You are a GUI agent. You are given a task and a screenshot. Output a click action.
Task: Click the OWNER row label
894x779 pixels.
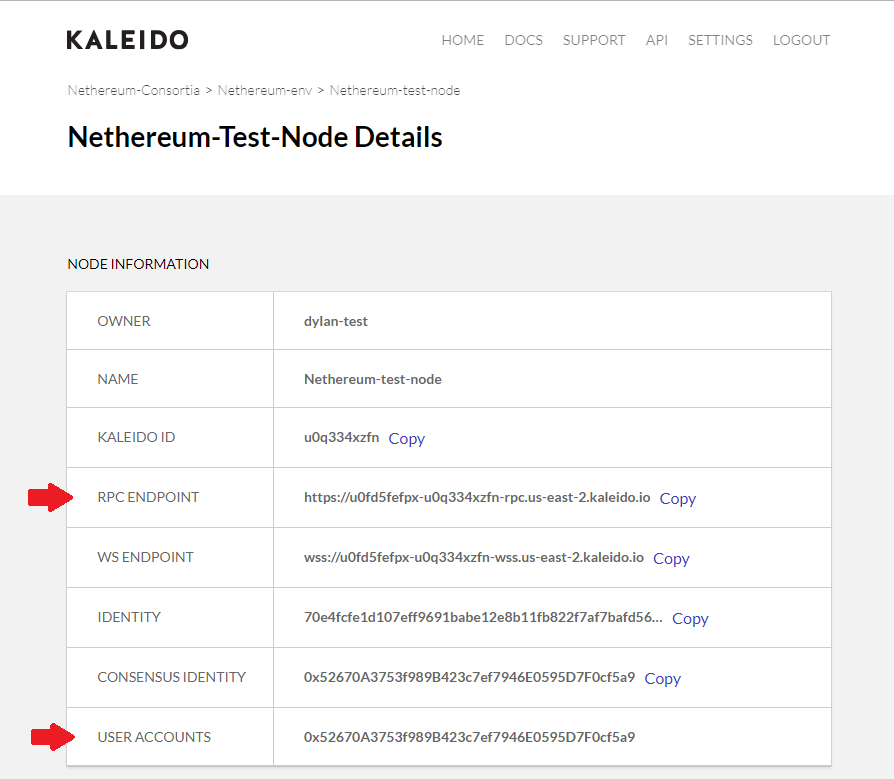(x=124, y=321)
